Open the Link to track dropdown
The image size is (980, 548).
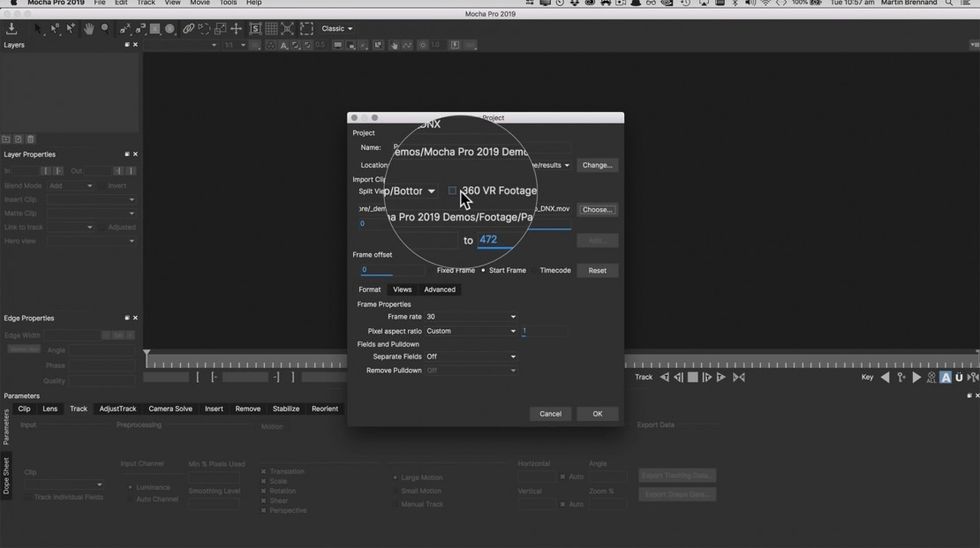click(x=71, y=227)
